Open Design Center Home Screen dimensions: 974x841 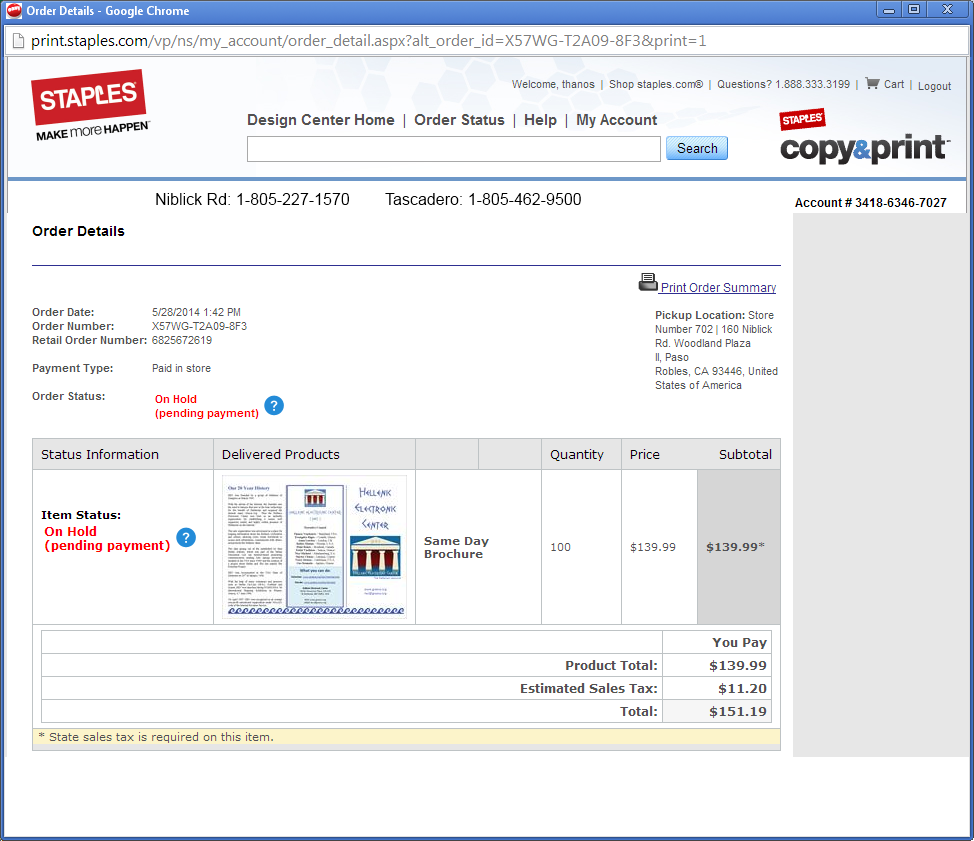pyautogui.click(x=321, y=120)
